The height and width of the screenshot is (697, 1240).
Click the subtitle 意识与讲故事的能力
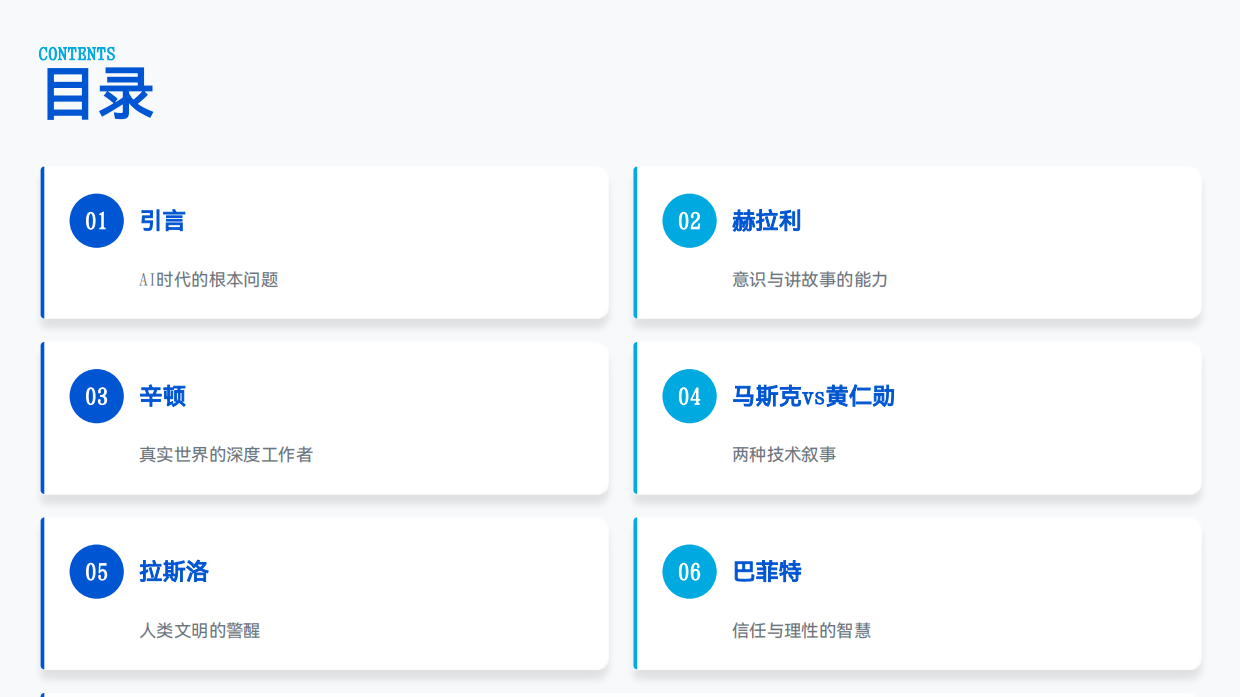[x=807, y=280]
